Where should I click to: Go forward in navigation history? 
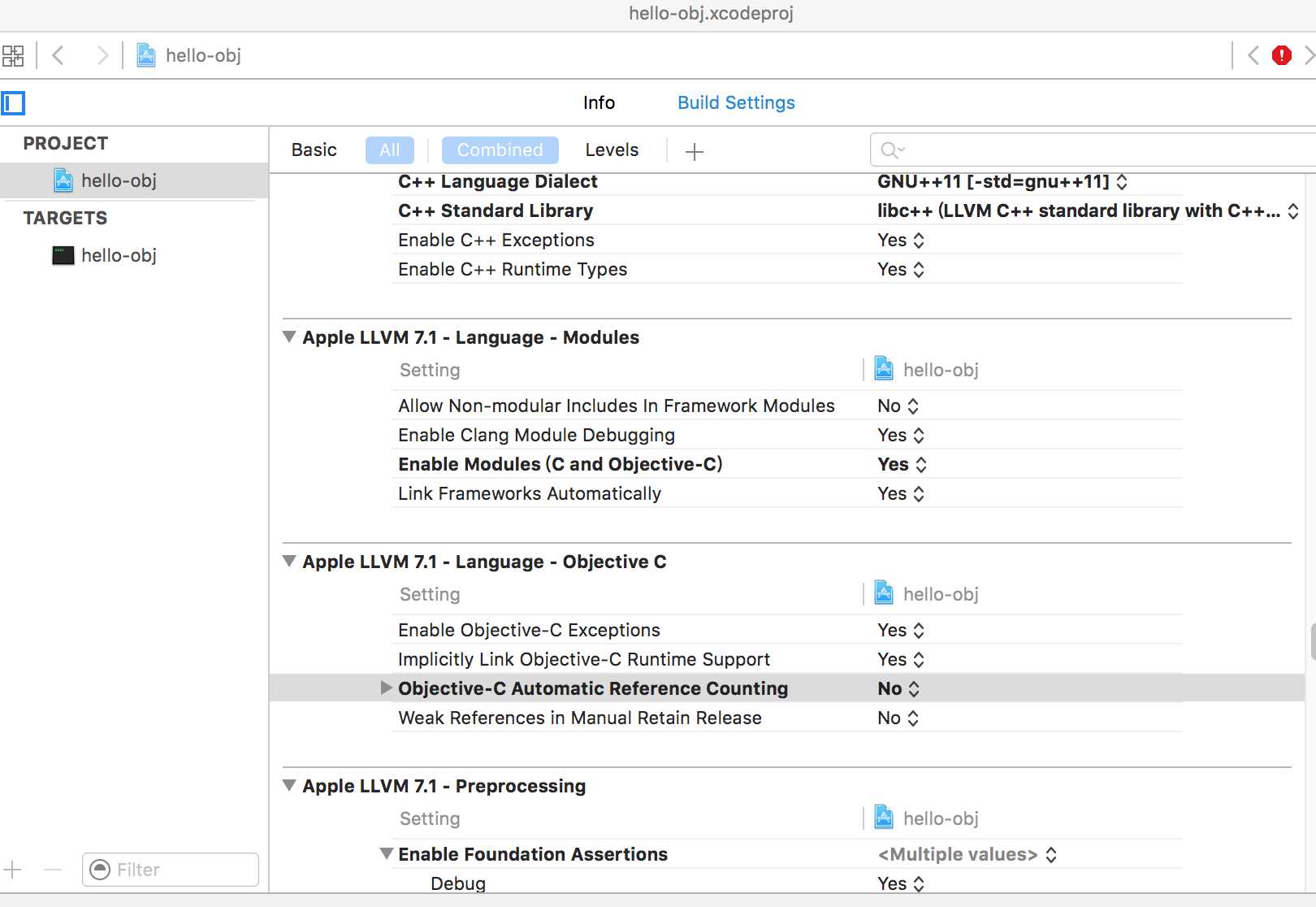coord(102,55)
